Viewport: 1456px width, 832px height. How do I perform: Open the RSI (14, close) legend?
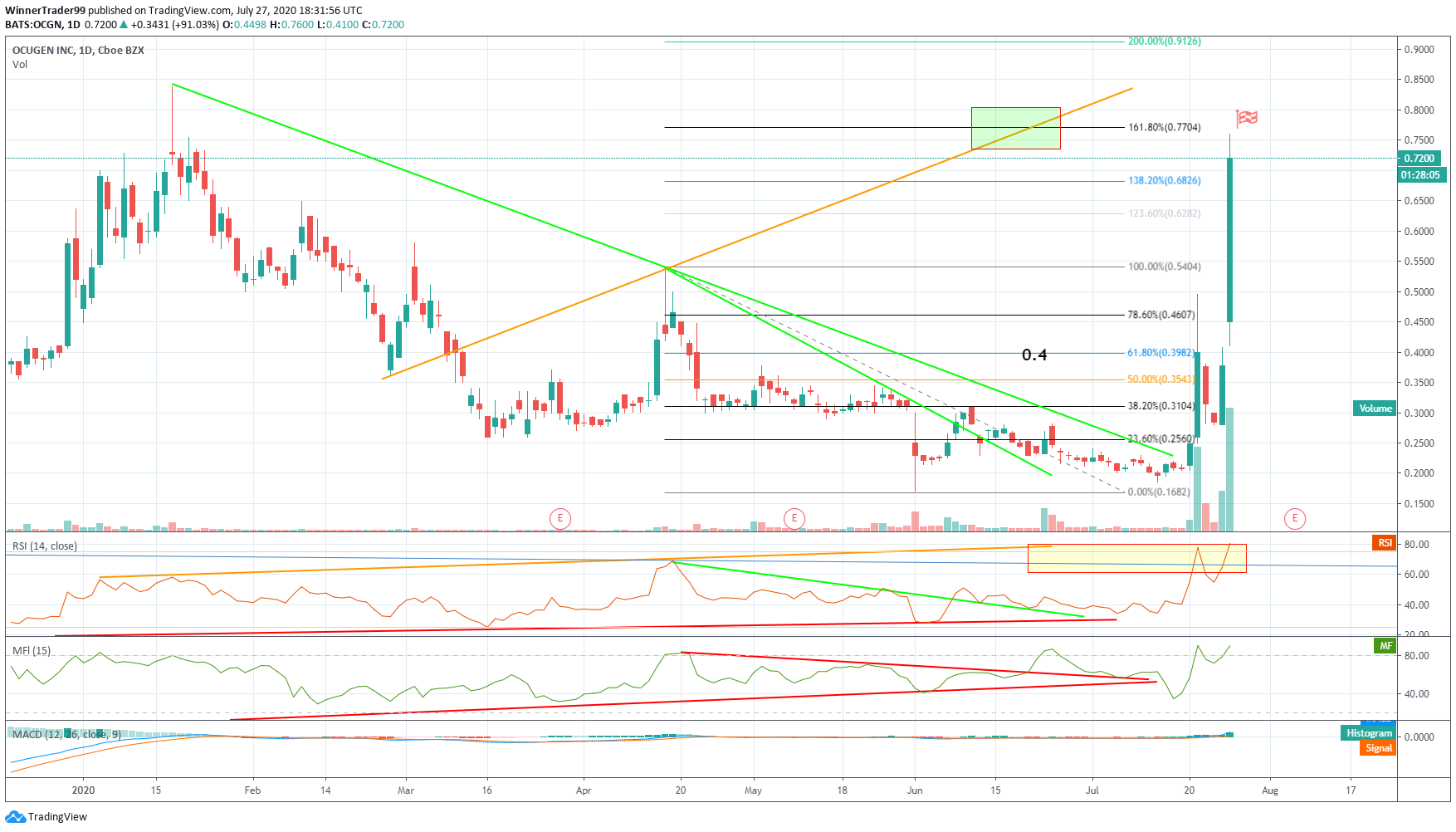point(45,546)
